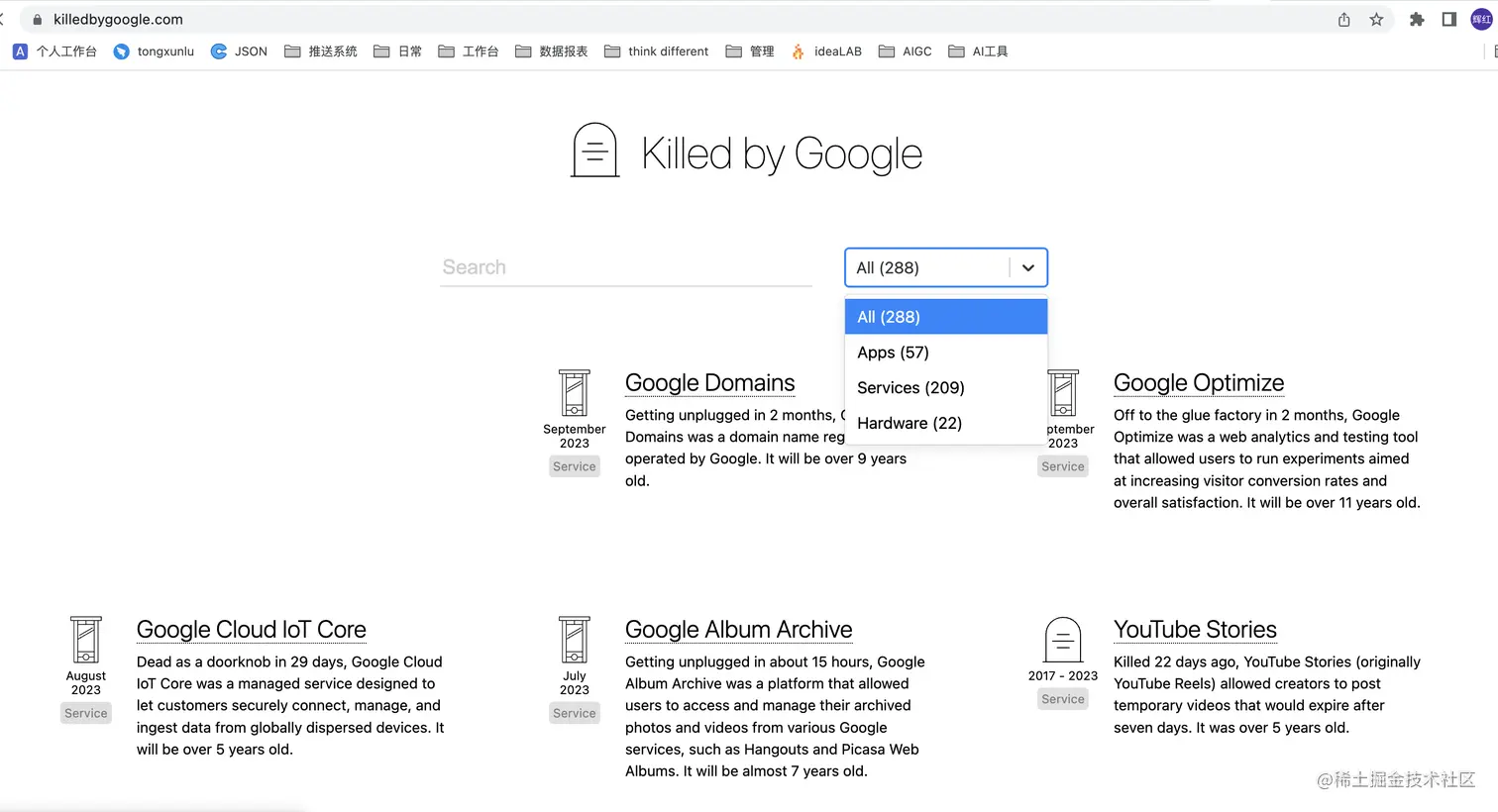Click the tombstone logo beside Killed by Google
This screenshot has height=812, width=1498.
(594, 151)
